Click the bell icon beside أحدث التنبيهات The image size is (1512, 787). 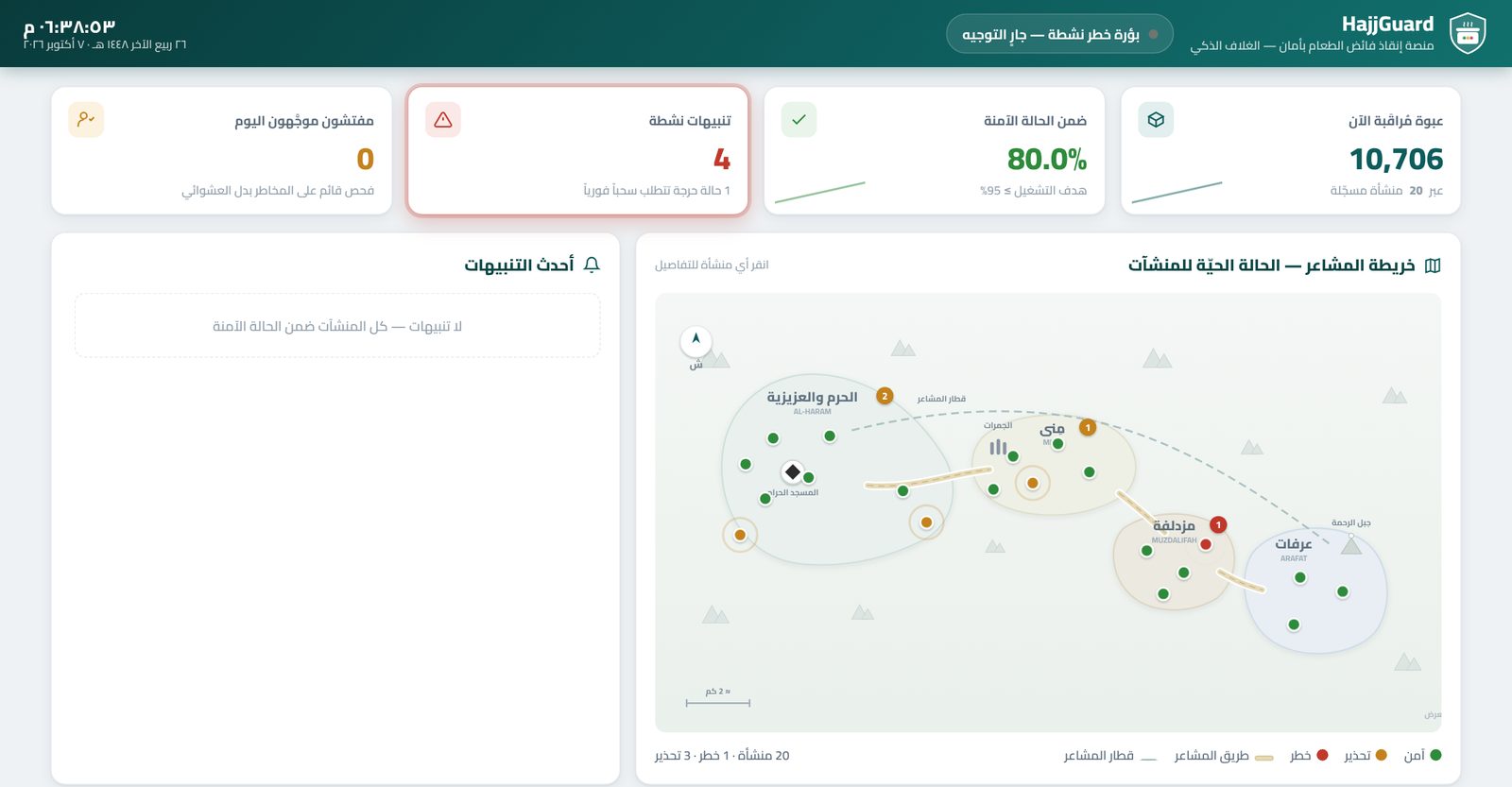(x=593, y=265)
